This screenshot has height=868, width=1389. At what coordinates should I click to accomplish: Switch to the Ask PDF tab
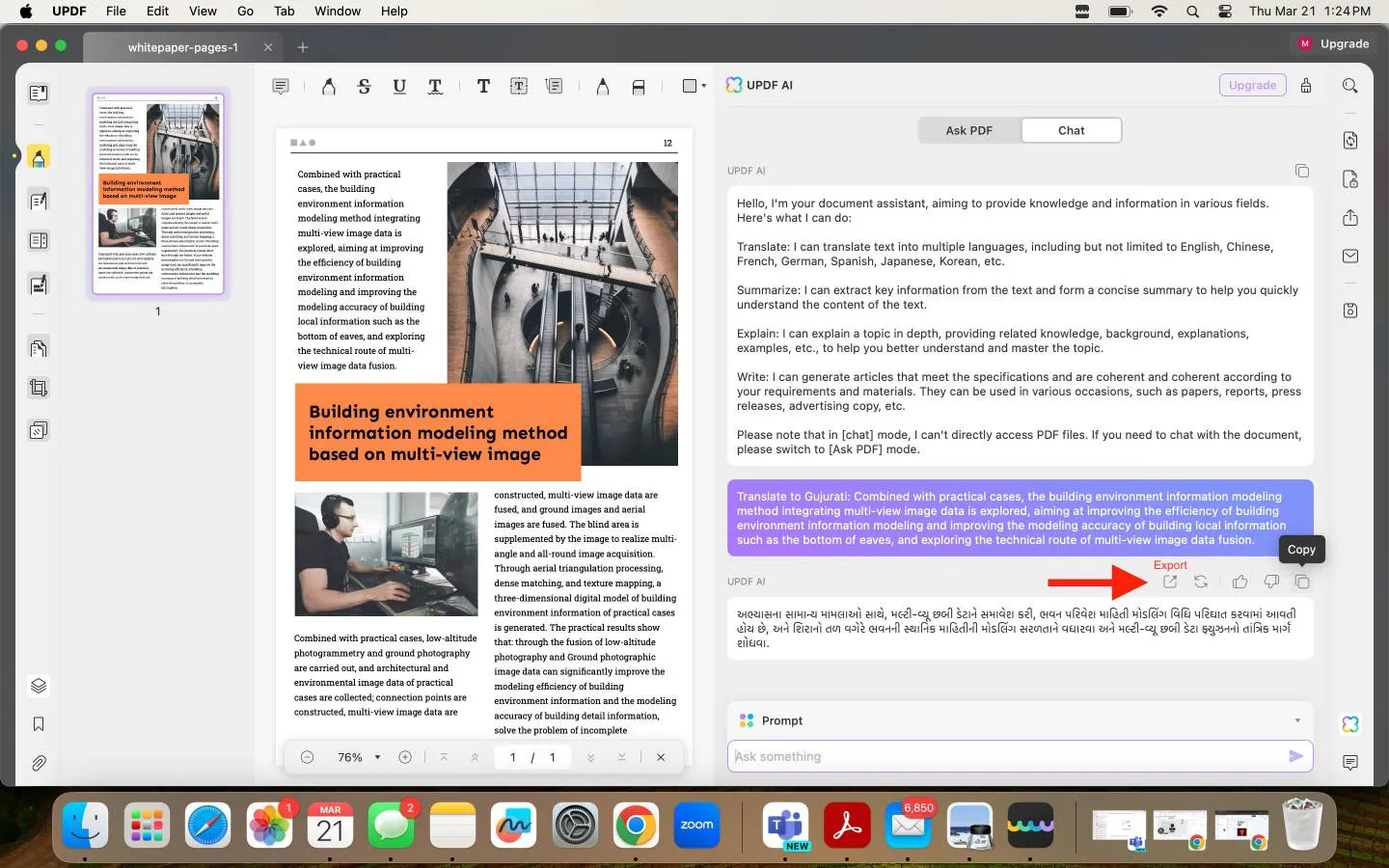(x=968, y=130)
